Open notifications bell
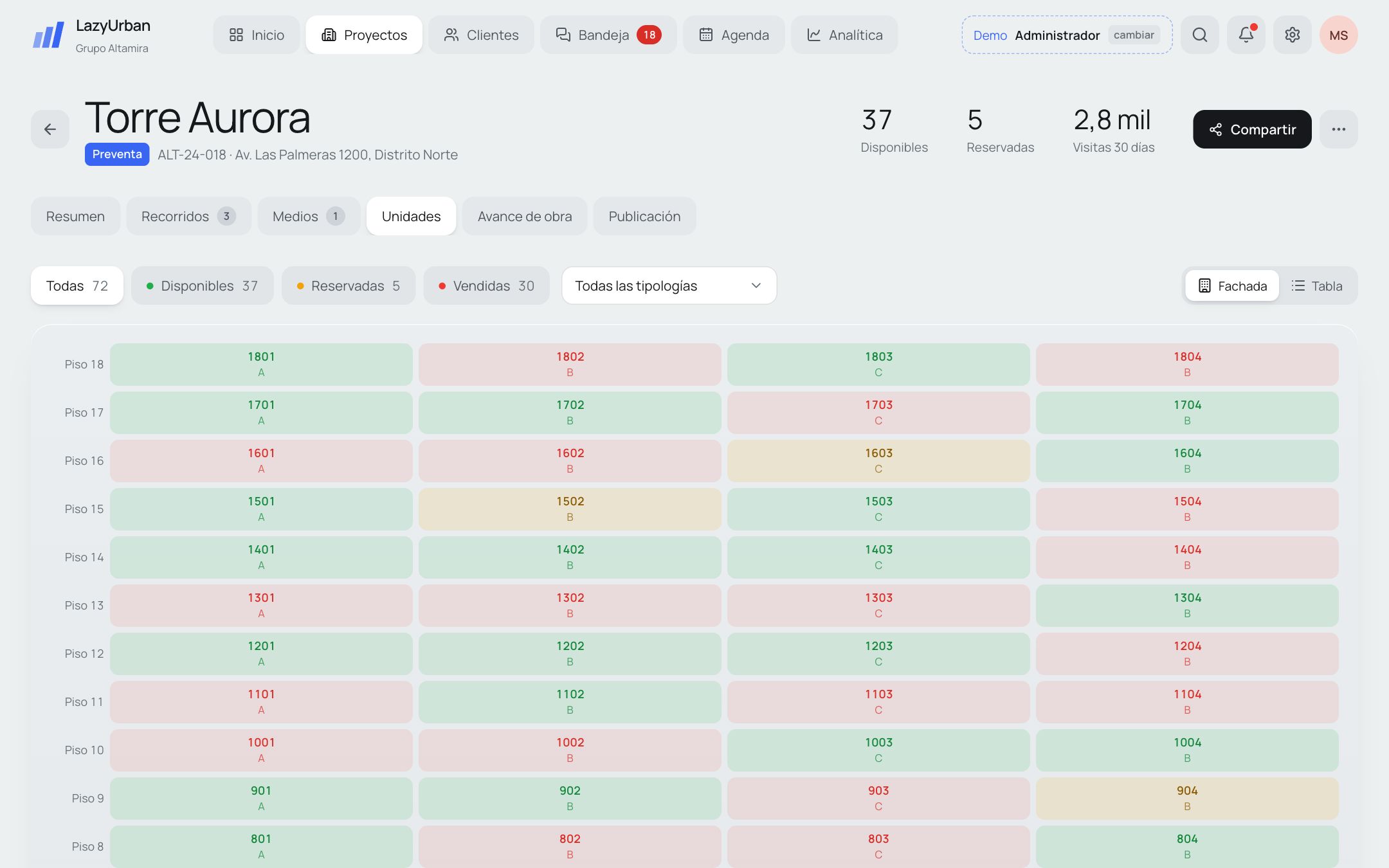This screenshot has width=1389, height=868. click(x=1246, y=35)
